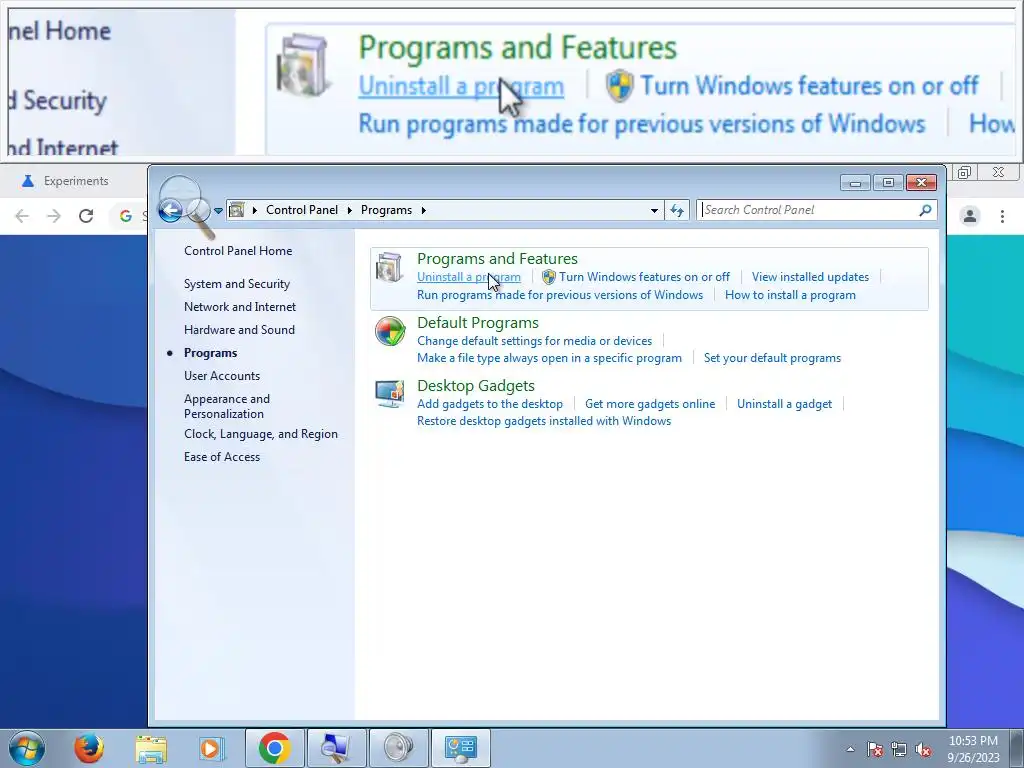This screenshot has height=768, width=1024.
Task: Click Turn Windows features on or off
Action: (644, 277)
